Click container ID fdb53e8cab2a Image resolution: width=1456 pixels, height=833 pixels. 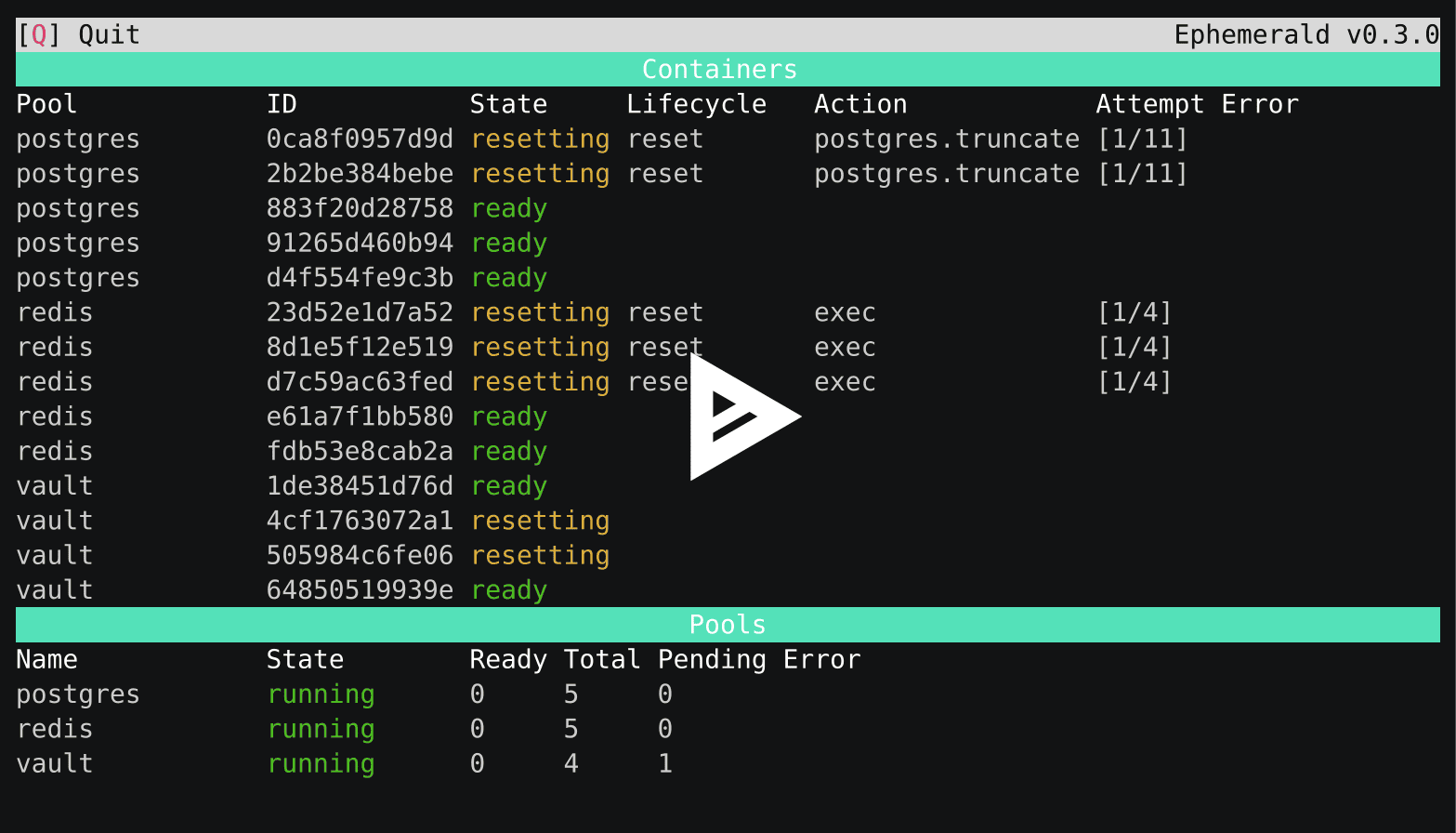(360, 451)
